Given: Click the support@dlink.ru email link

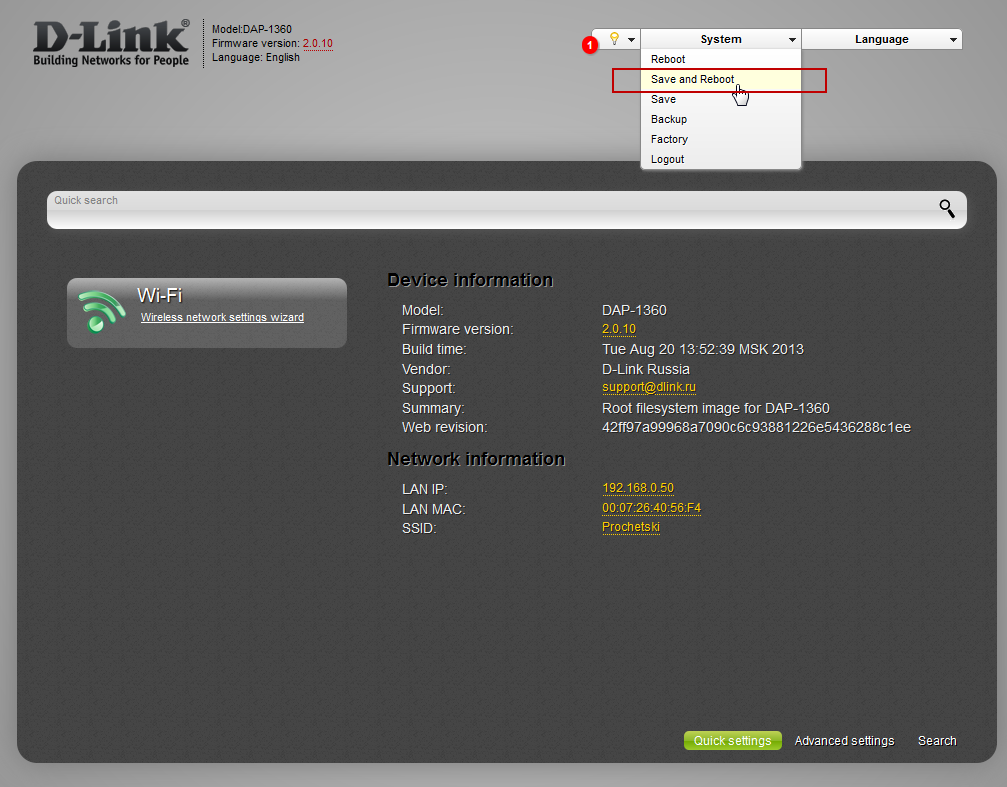Looking at the screenshot, I should pos(648,387).
